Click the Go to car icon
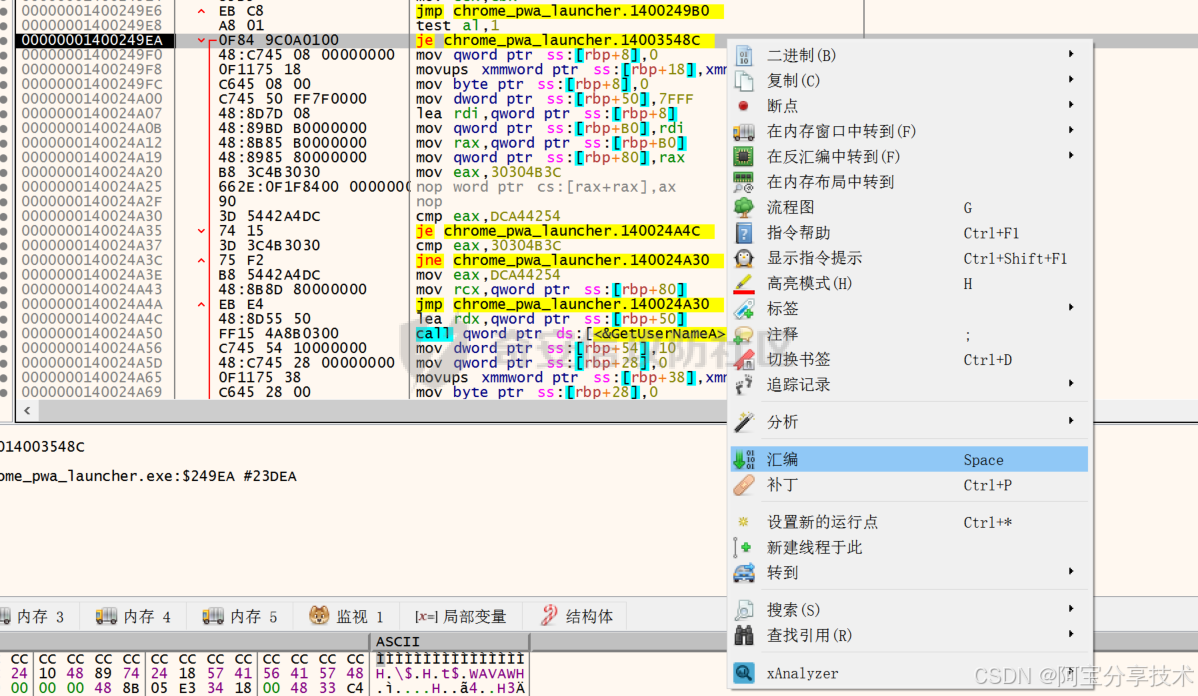Viewport: 1198px width, 696px height. (x=743, y=572)
